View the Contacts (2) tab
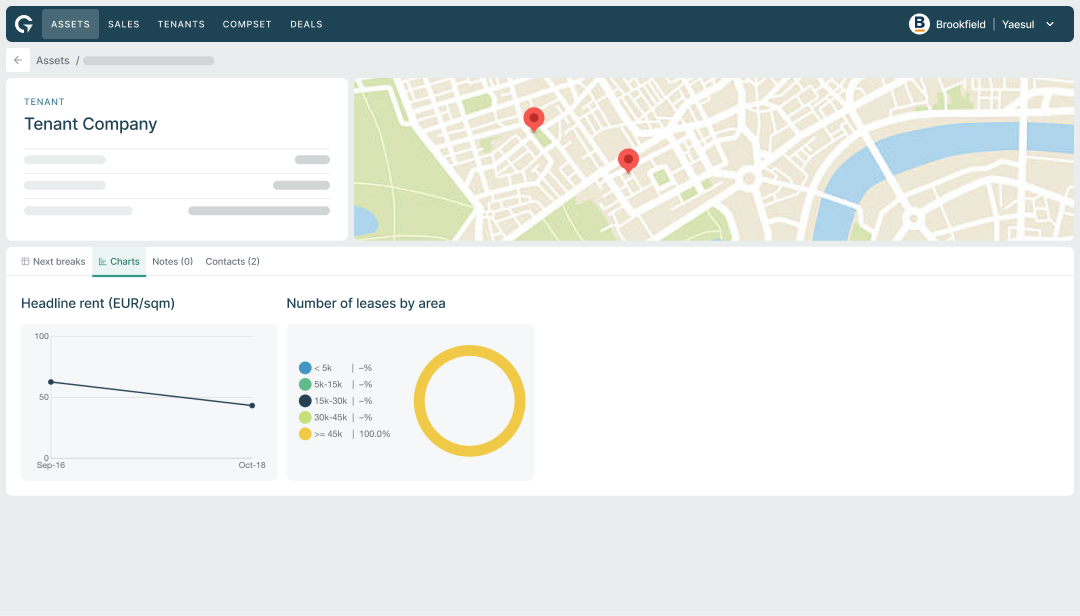1080x616 pixels. click(232, 262)
